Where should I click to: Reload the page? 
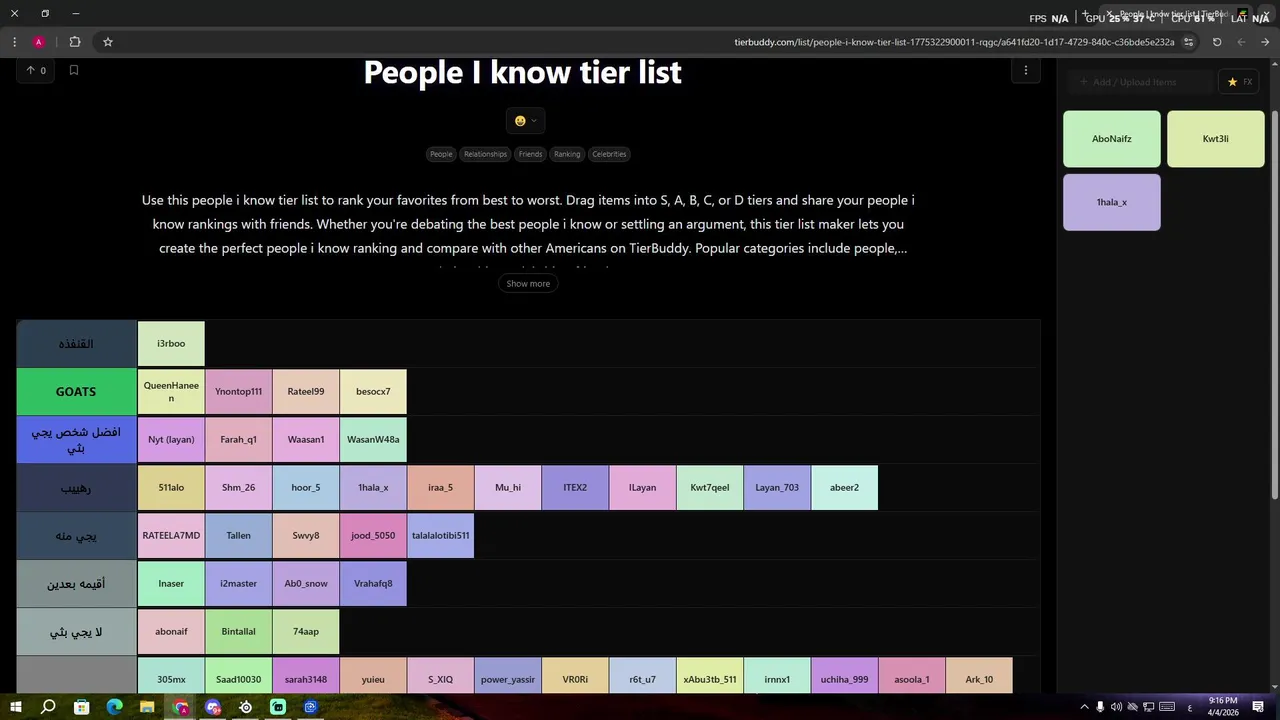(1217, 42)
